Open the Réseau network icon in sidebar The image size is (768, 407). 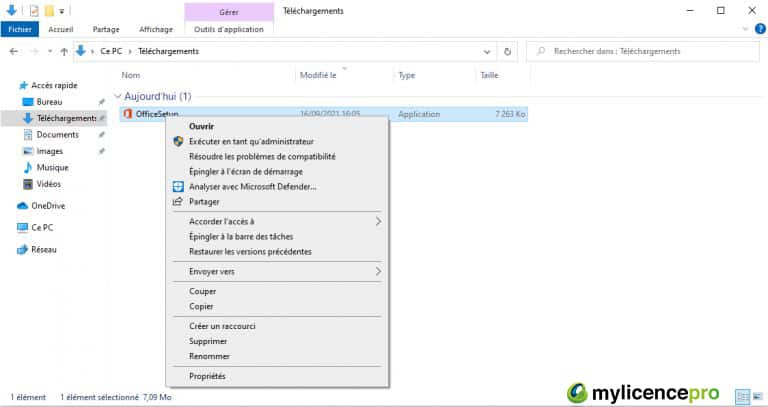[x=22, y=249]
